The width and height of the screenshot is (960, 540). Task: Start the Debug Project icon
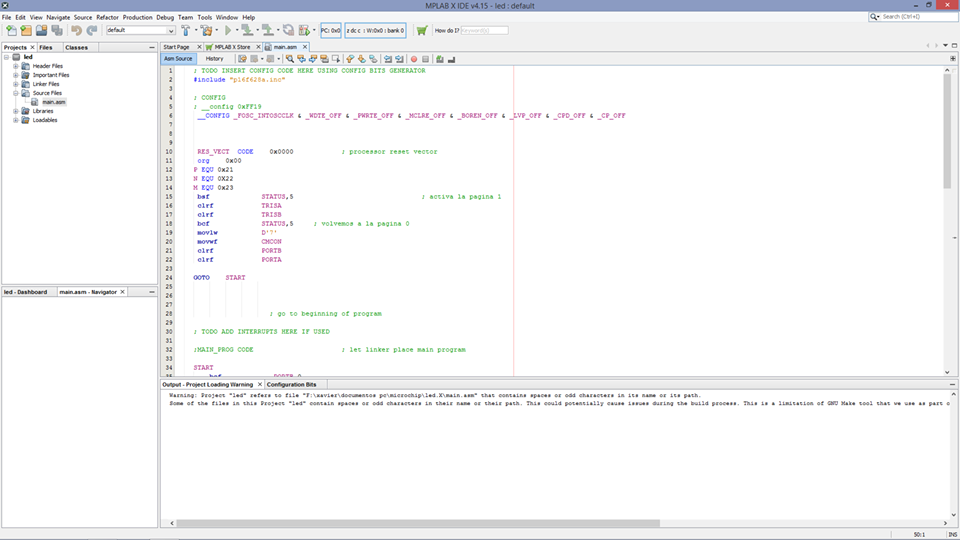pos(304,30)
